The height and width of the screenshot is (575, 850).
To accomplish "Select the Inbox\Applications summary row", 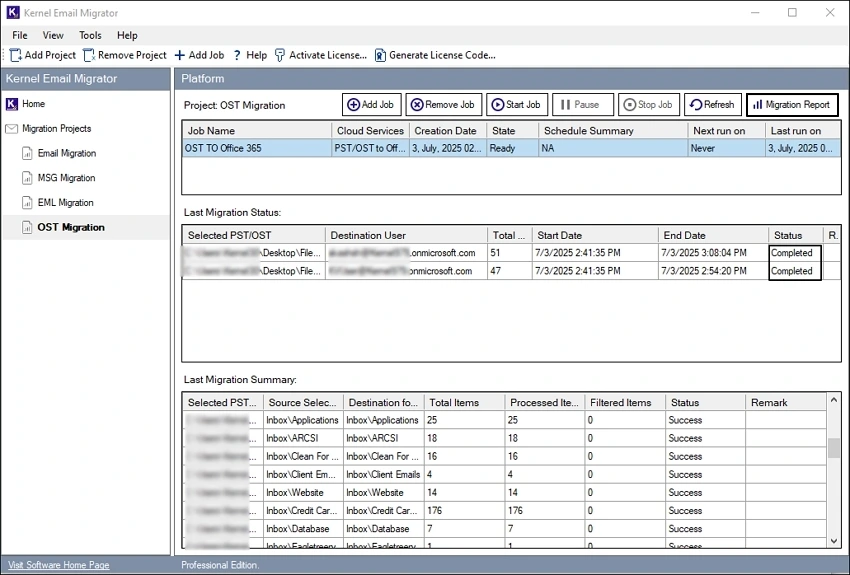I will (x=504, y=420).
